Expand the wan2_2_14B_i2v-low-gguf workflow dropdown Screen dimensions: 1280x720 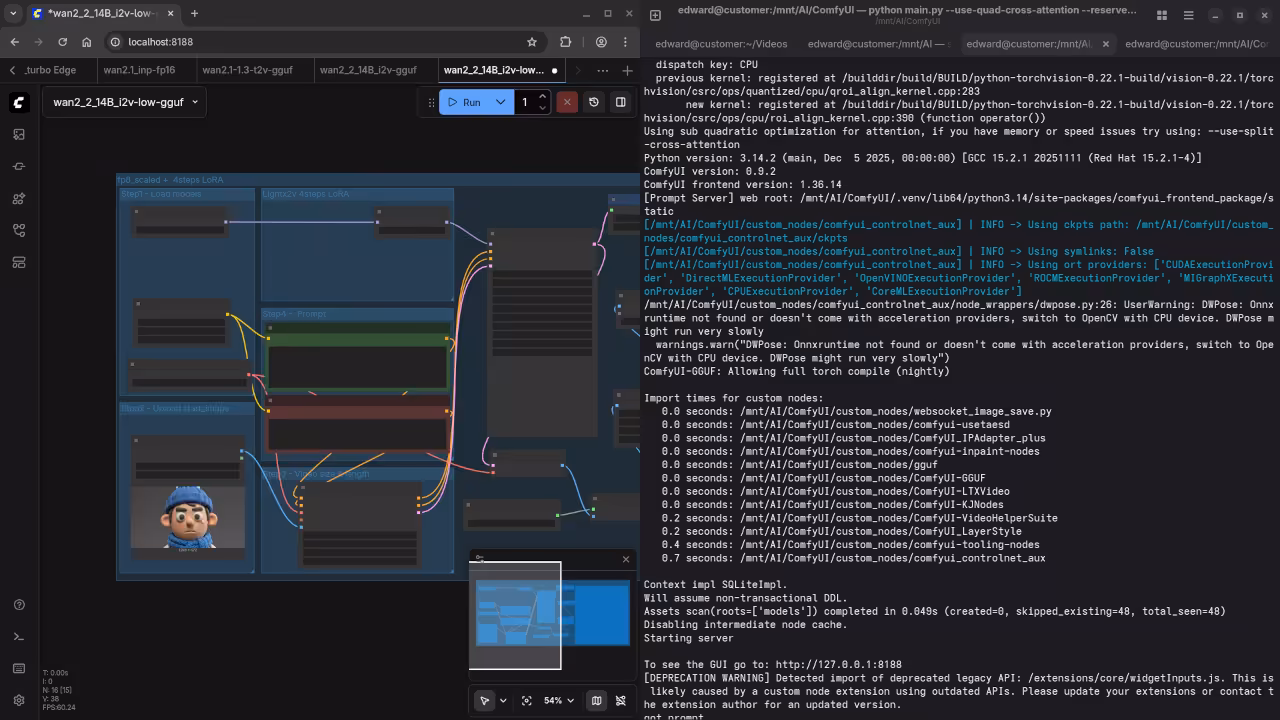195,102
